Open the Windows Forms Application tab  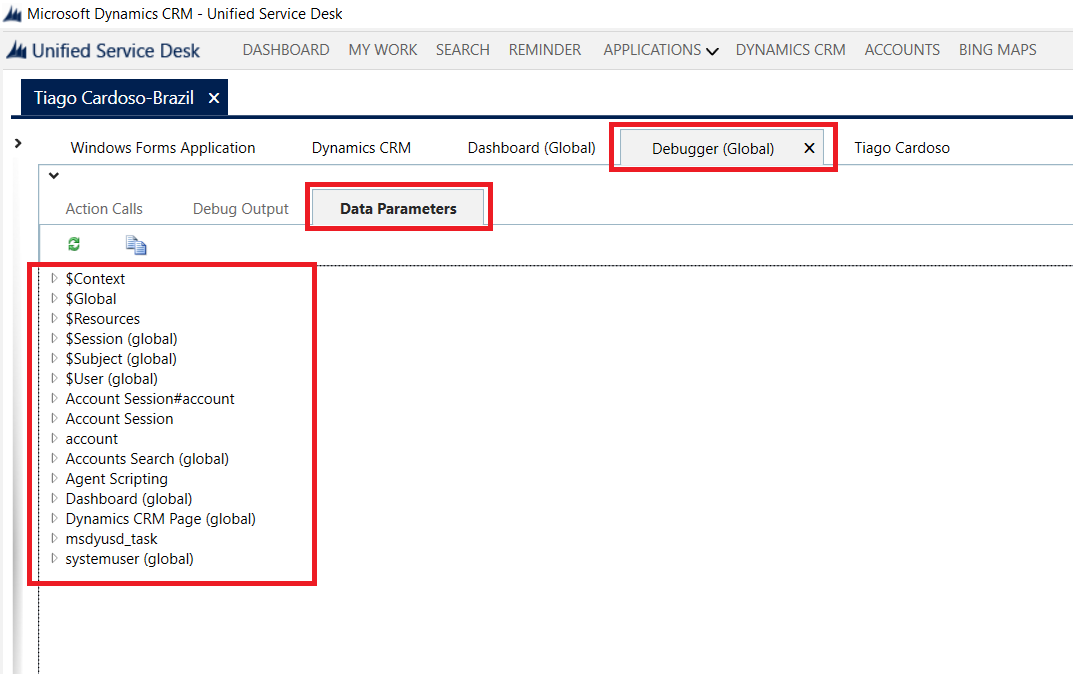click(x=163, y=148)
